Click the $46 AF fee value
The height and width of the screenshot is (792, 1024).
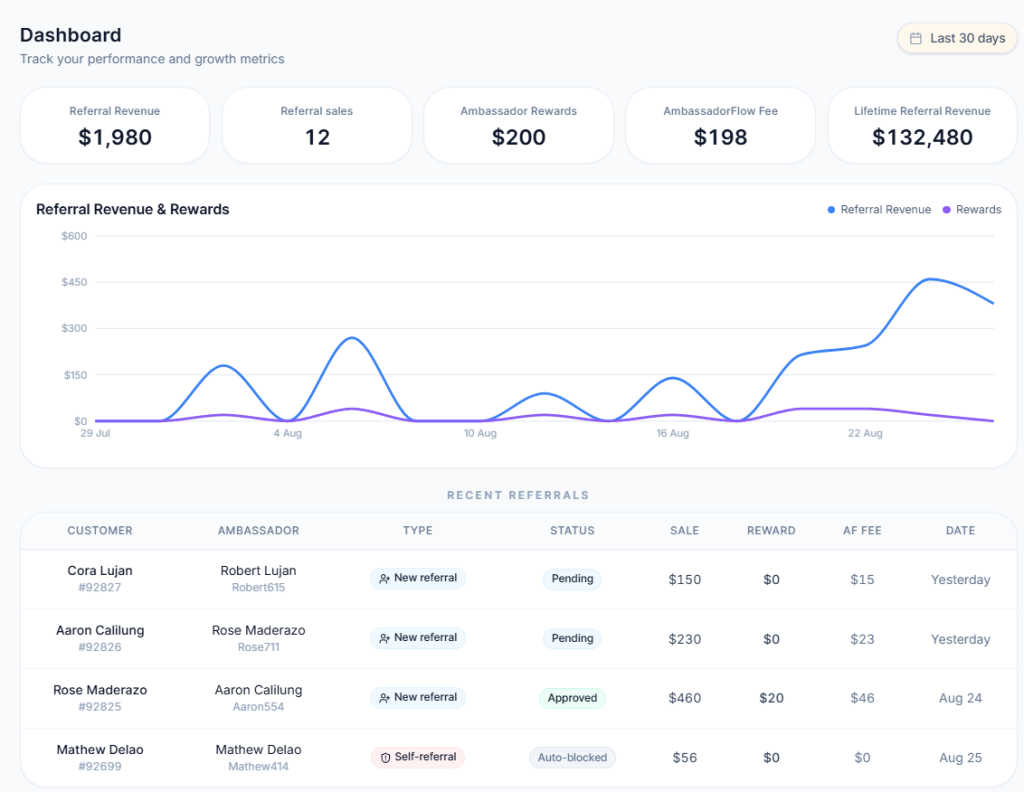point(862,698)
